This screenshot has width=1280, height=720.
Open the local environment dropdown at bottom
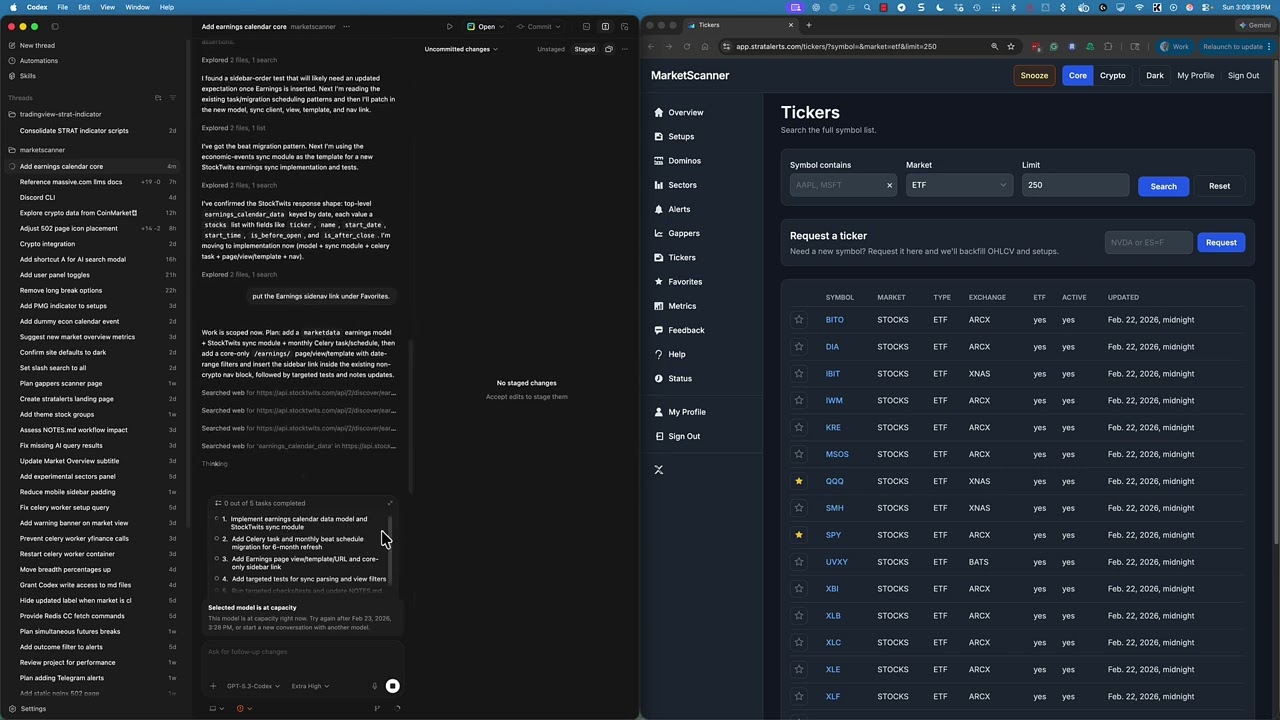click(x=216, y=708)
